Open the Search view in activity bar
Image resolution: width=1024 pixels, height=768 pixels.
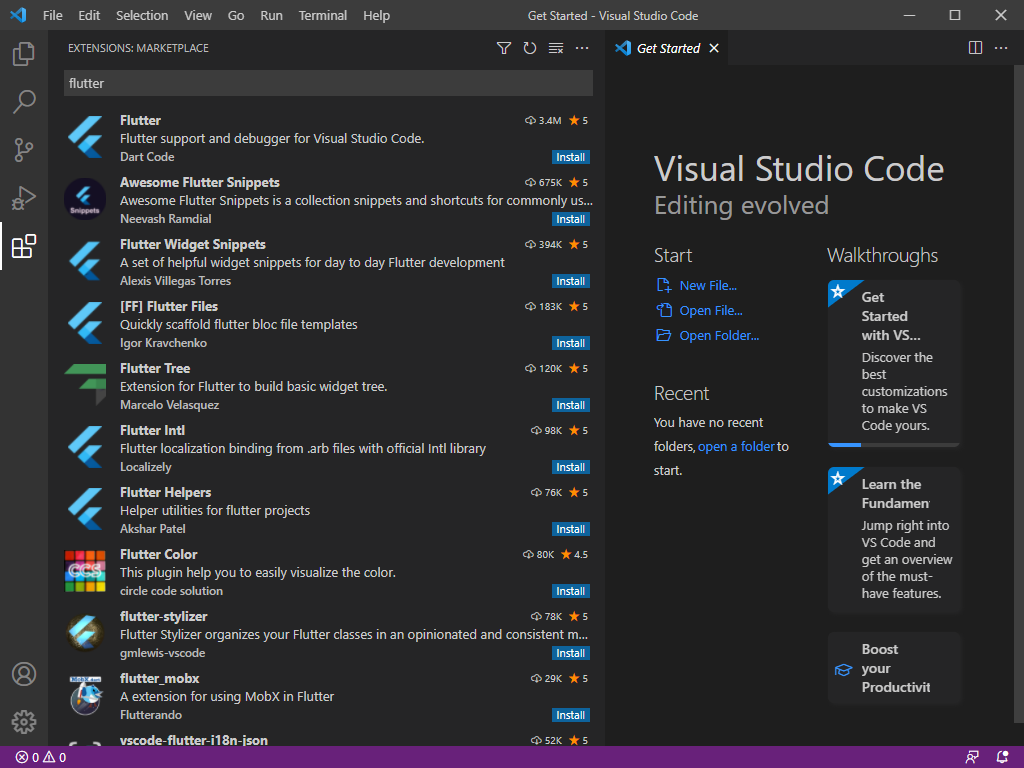[24, 102]
